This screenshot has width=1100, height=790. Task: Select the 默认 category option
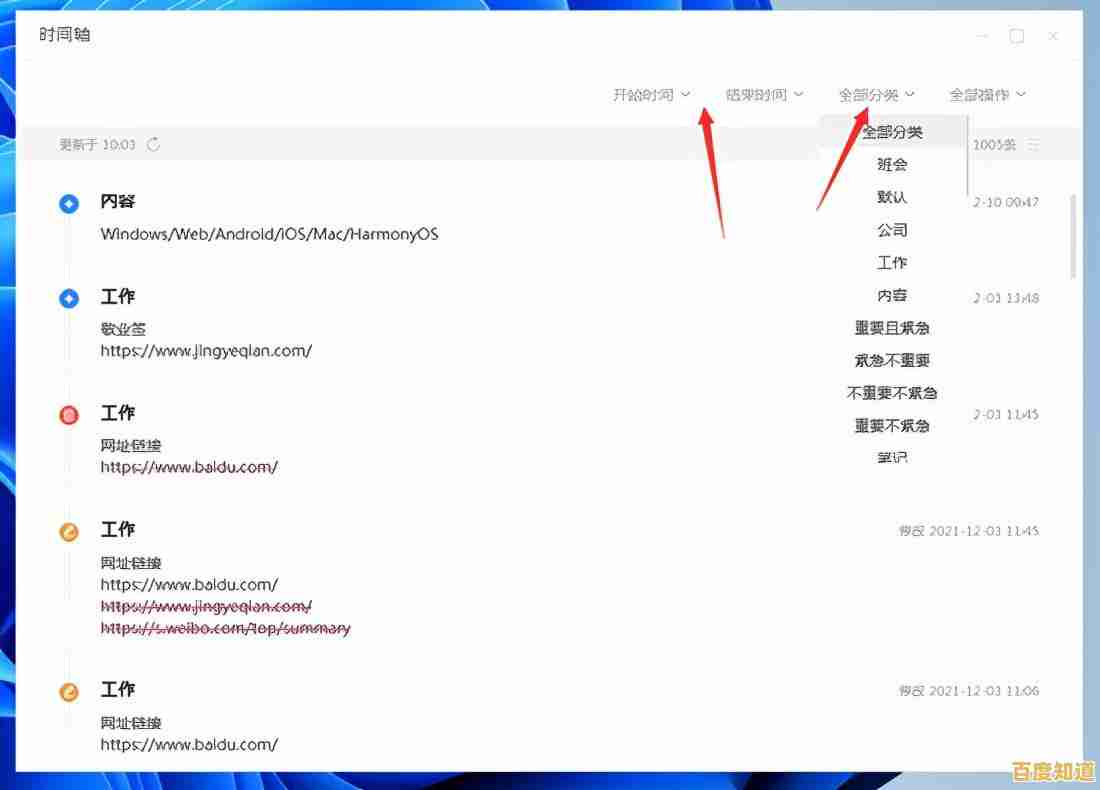point(891,197)
